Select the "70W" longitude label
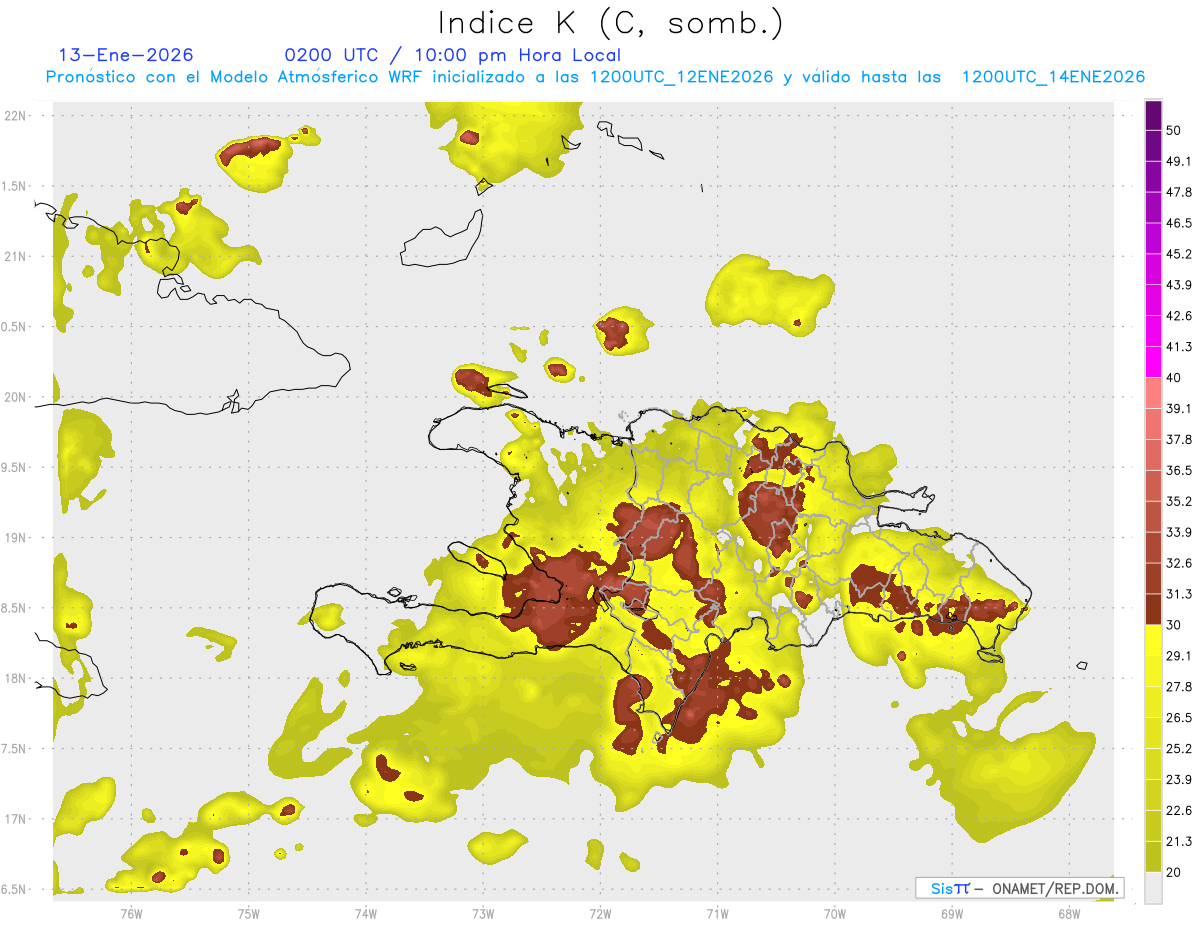 pos(834,913)
